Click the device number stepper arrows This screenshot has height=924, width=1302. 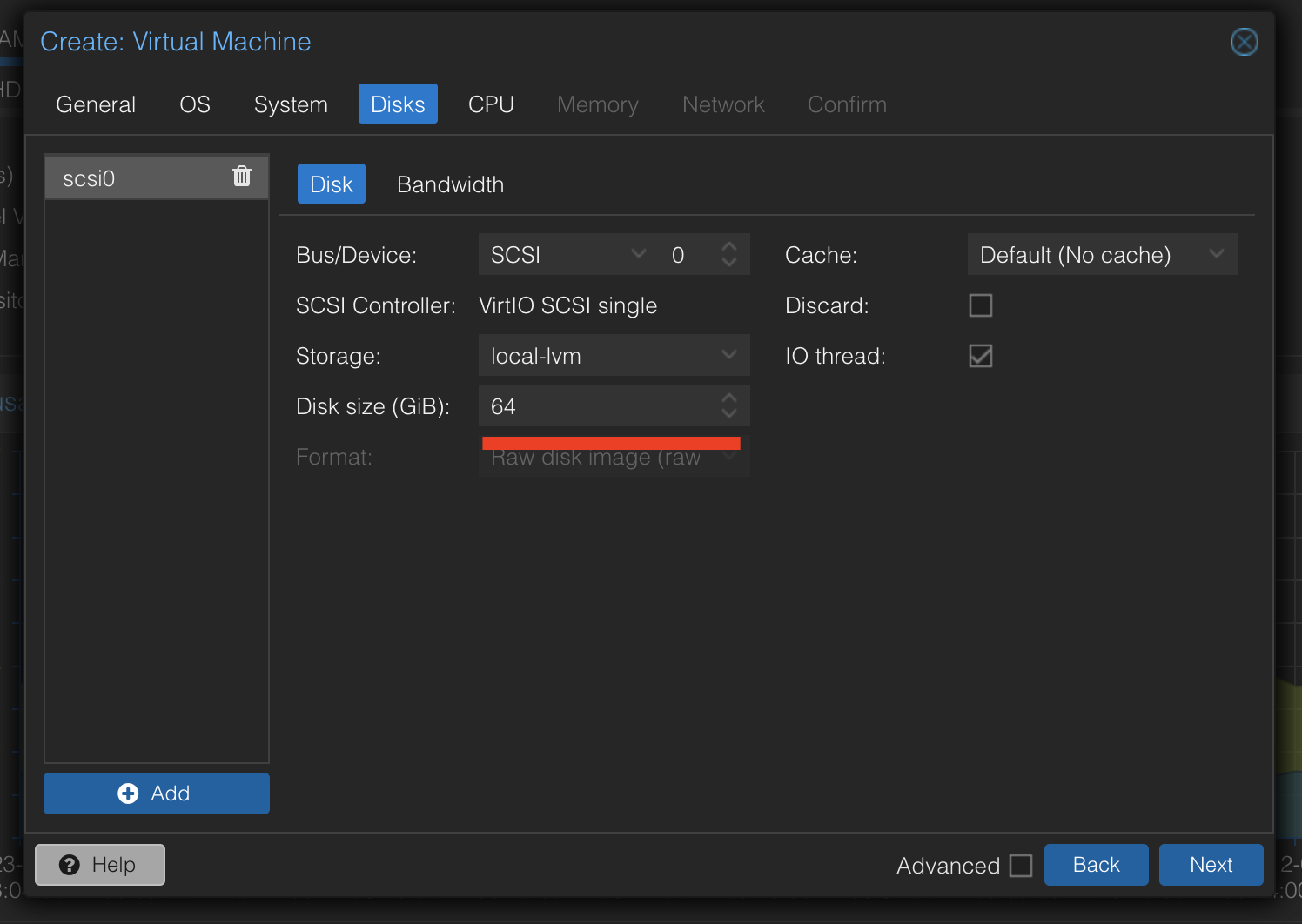coord(729,254)
